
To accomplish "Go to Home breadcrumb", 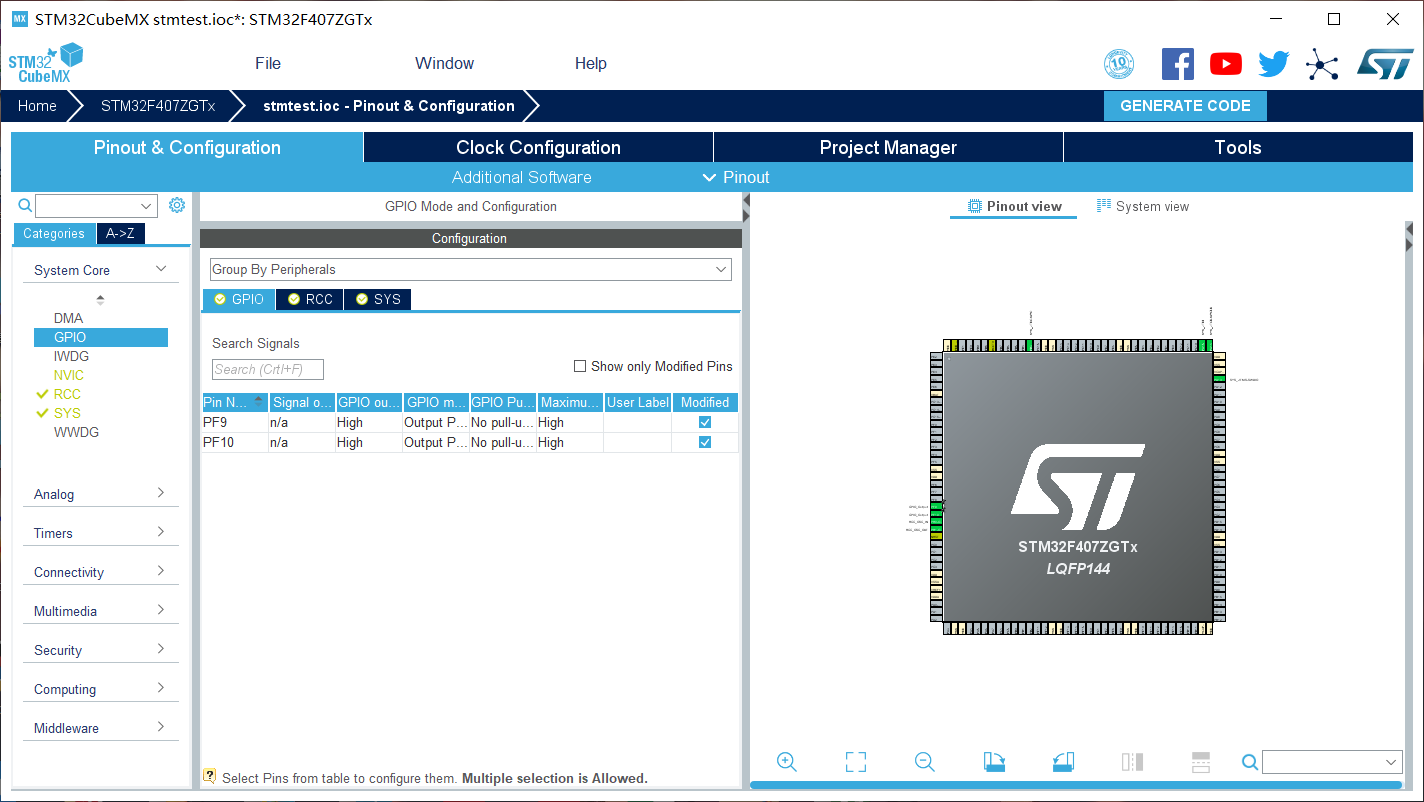I will 37,106.
